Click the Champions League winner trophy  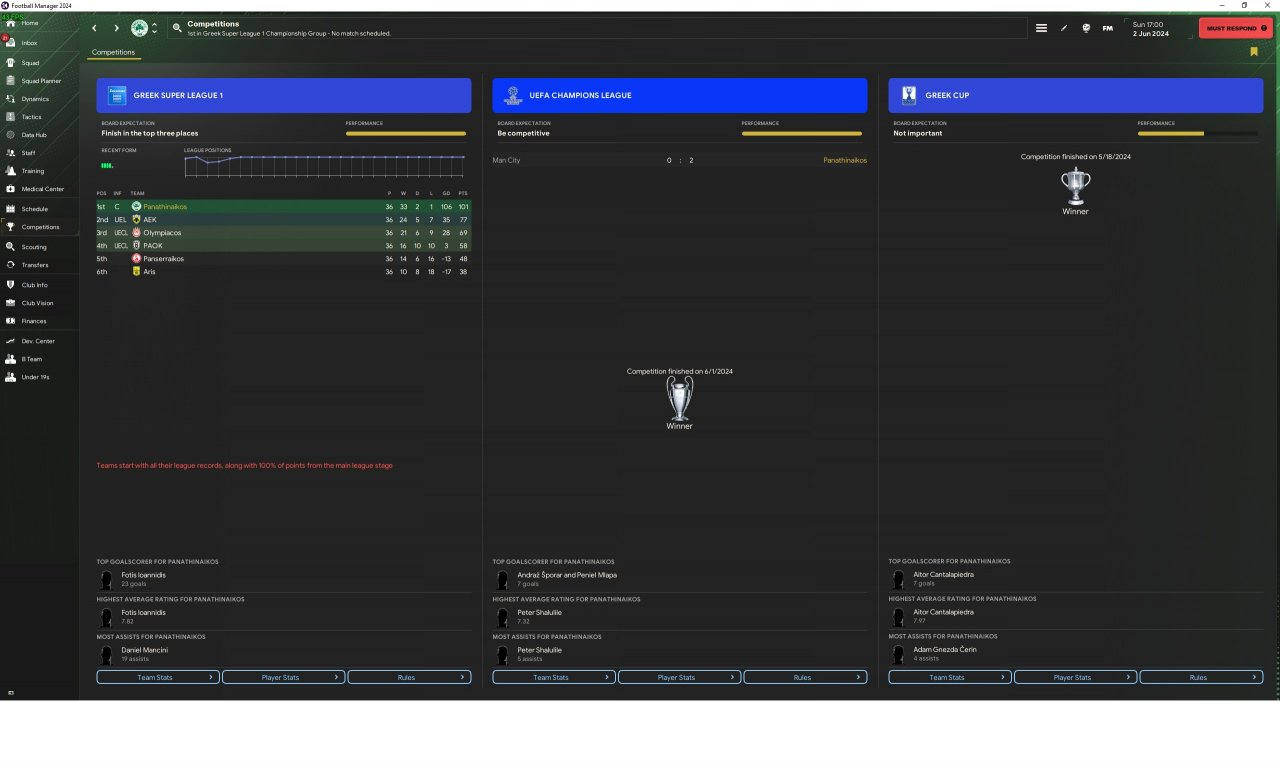pyautogui.click(x=680, y=398)
